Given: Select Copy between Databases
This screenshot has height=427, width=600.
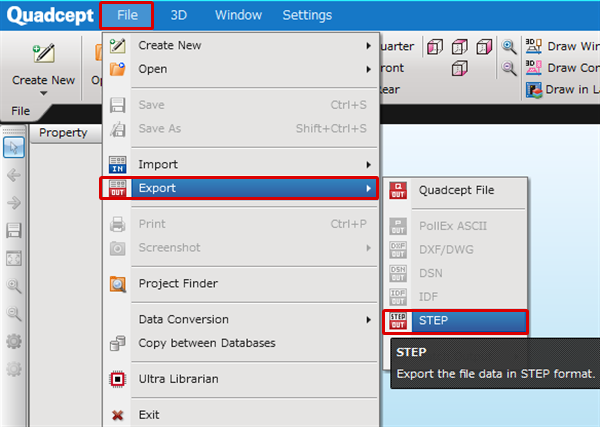Looking at the screenshot, I should (241, 343).
